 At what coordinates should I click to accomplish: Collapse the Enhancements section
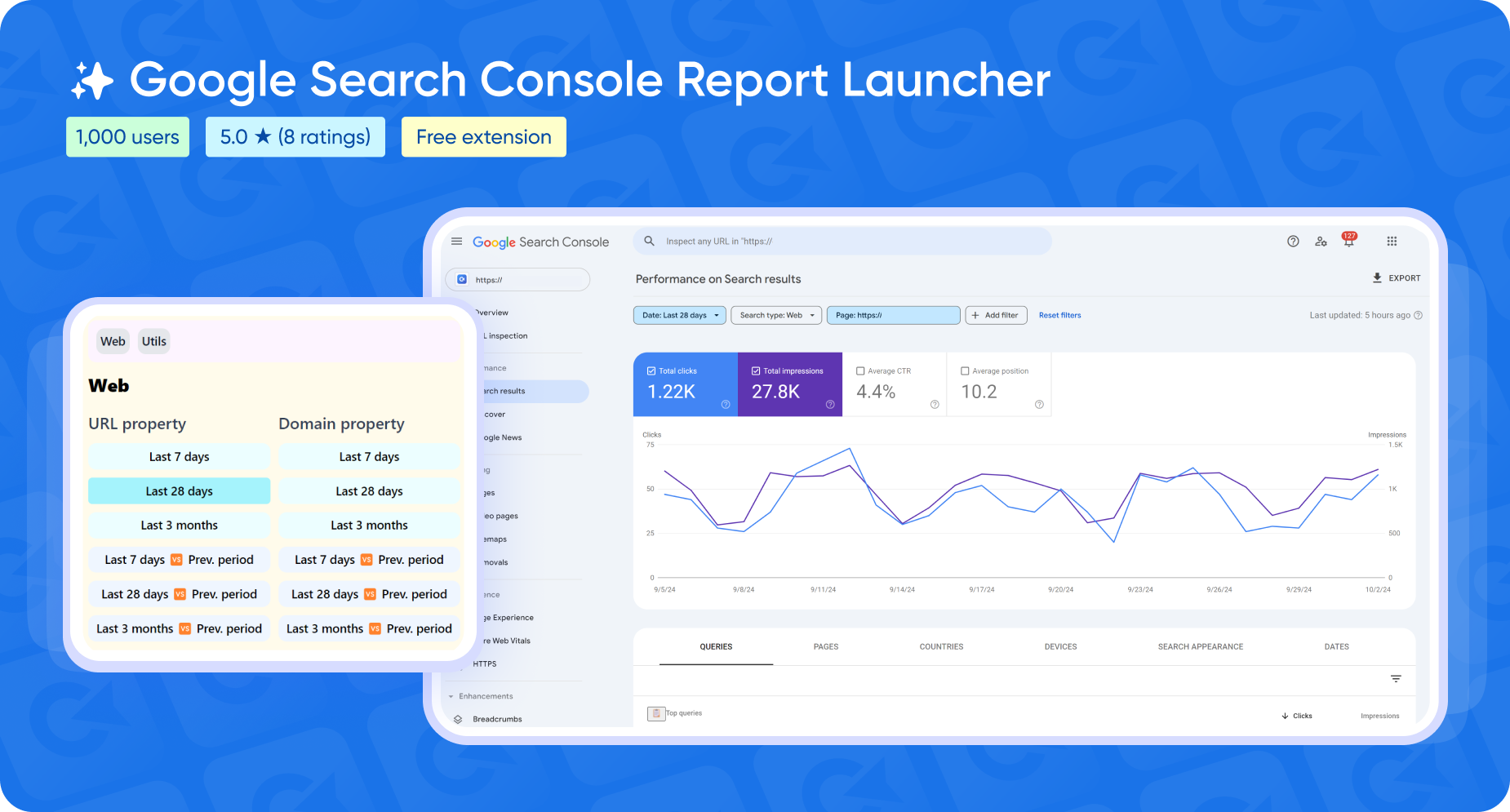click(451, 696)
